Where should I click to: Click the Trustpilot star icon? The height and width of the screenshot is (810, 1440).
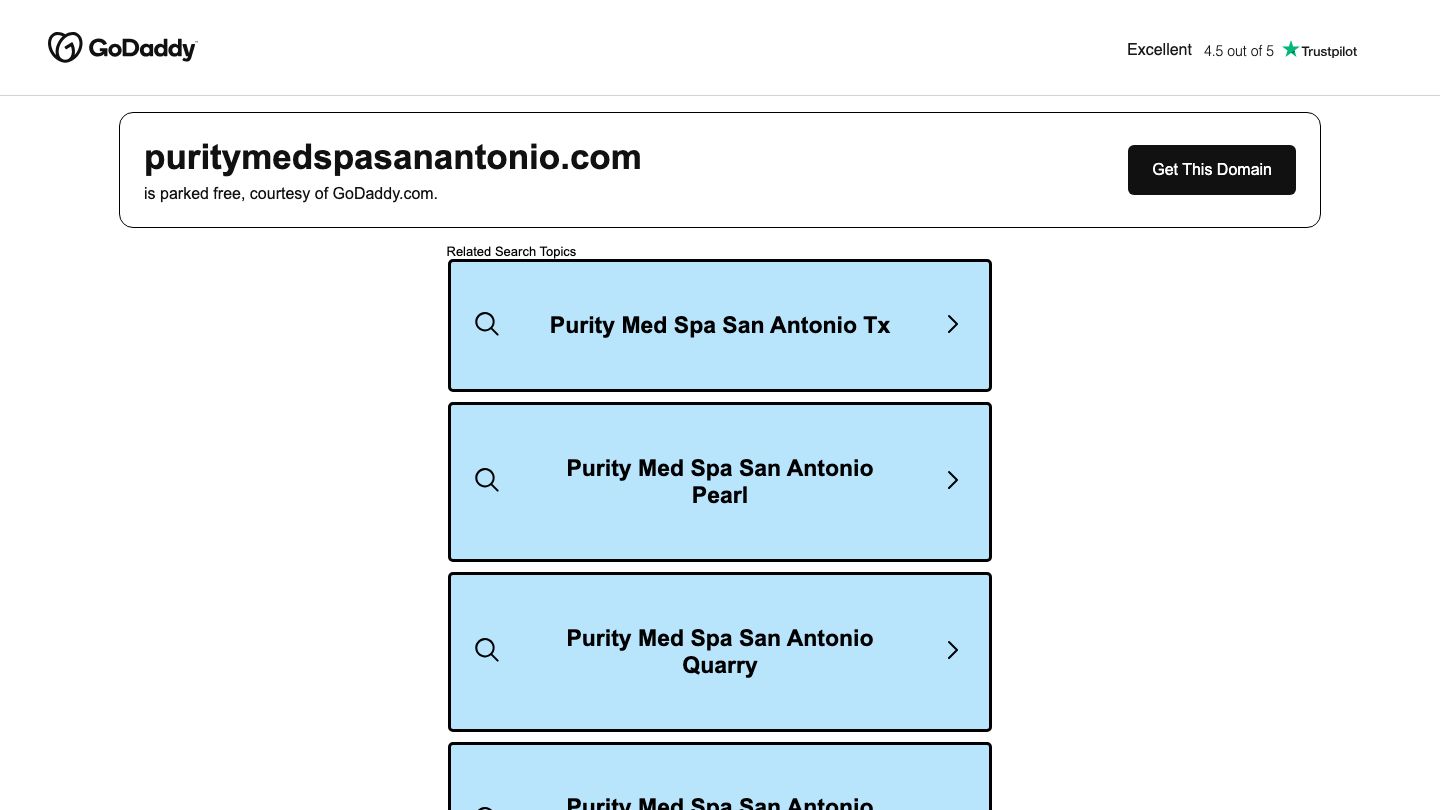pos(1291,48)
